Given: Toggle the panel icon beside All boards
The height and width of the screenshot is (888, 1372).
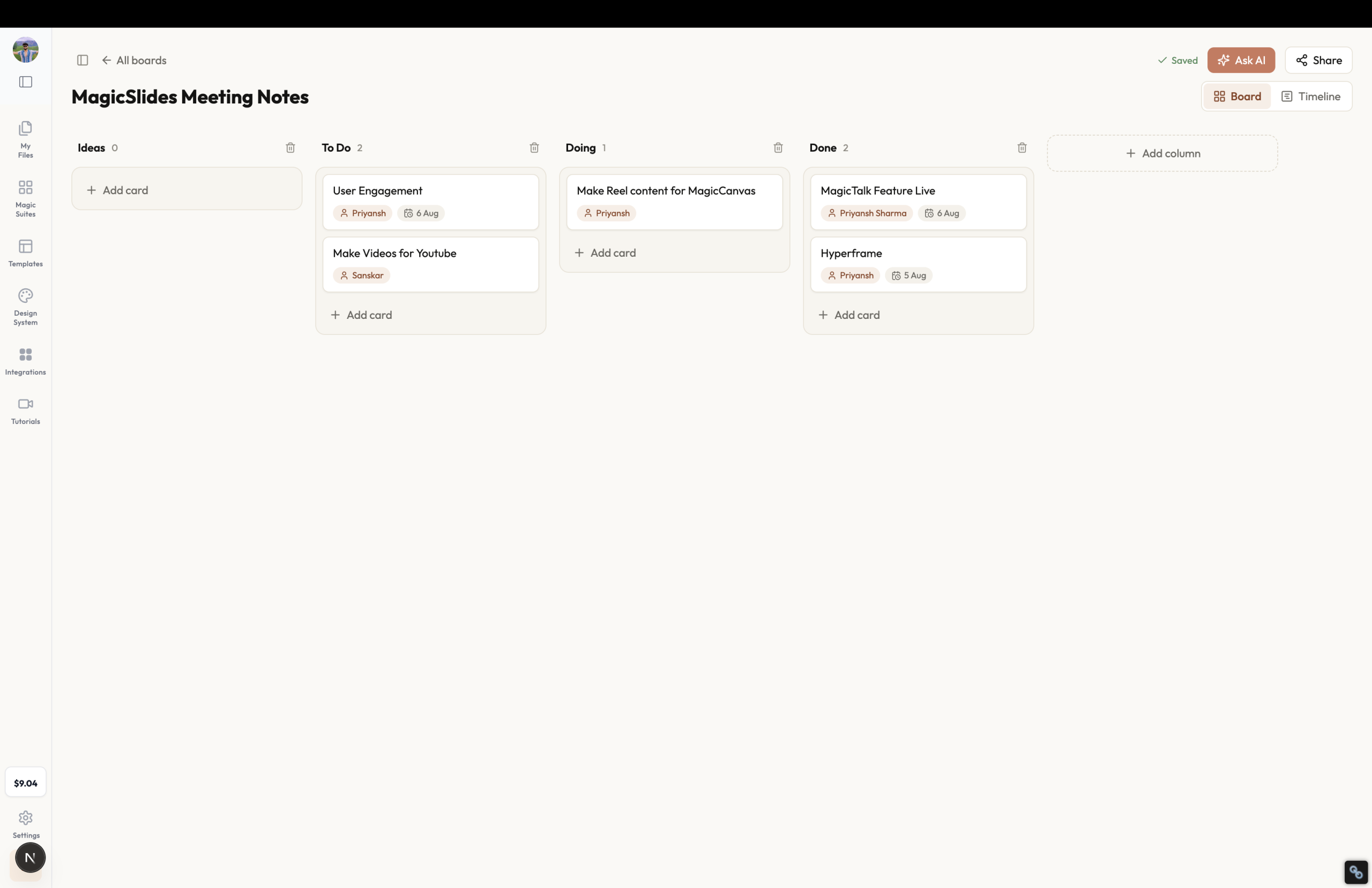Looking at the screenshot, I should (83, 60).
